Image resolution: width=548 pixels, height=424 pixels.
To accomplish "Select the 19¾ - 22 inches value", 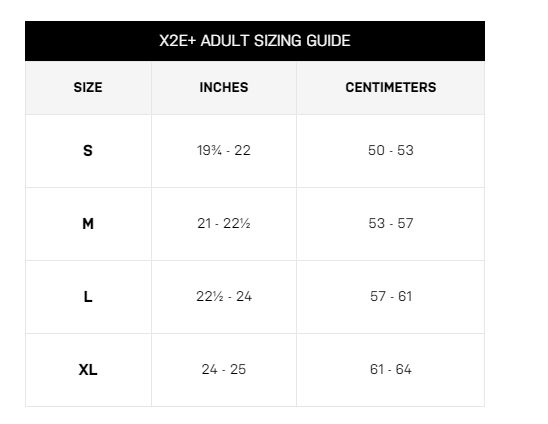I will 224,151.
